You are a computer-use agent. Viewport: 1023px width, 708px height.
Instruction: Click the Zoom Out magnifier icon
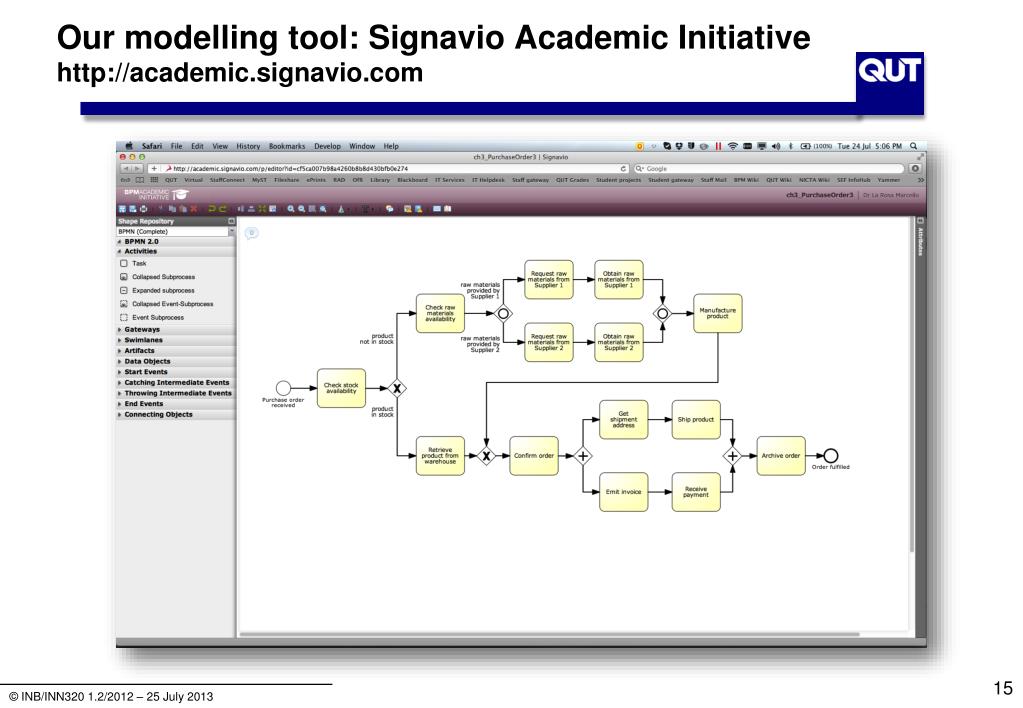click(301, 209)
